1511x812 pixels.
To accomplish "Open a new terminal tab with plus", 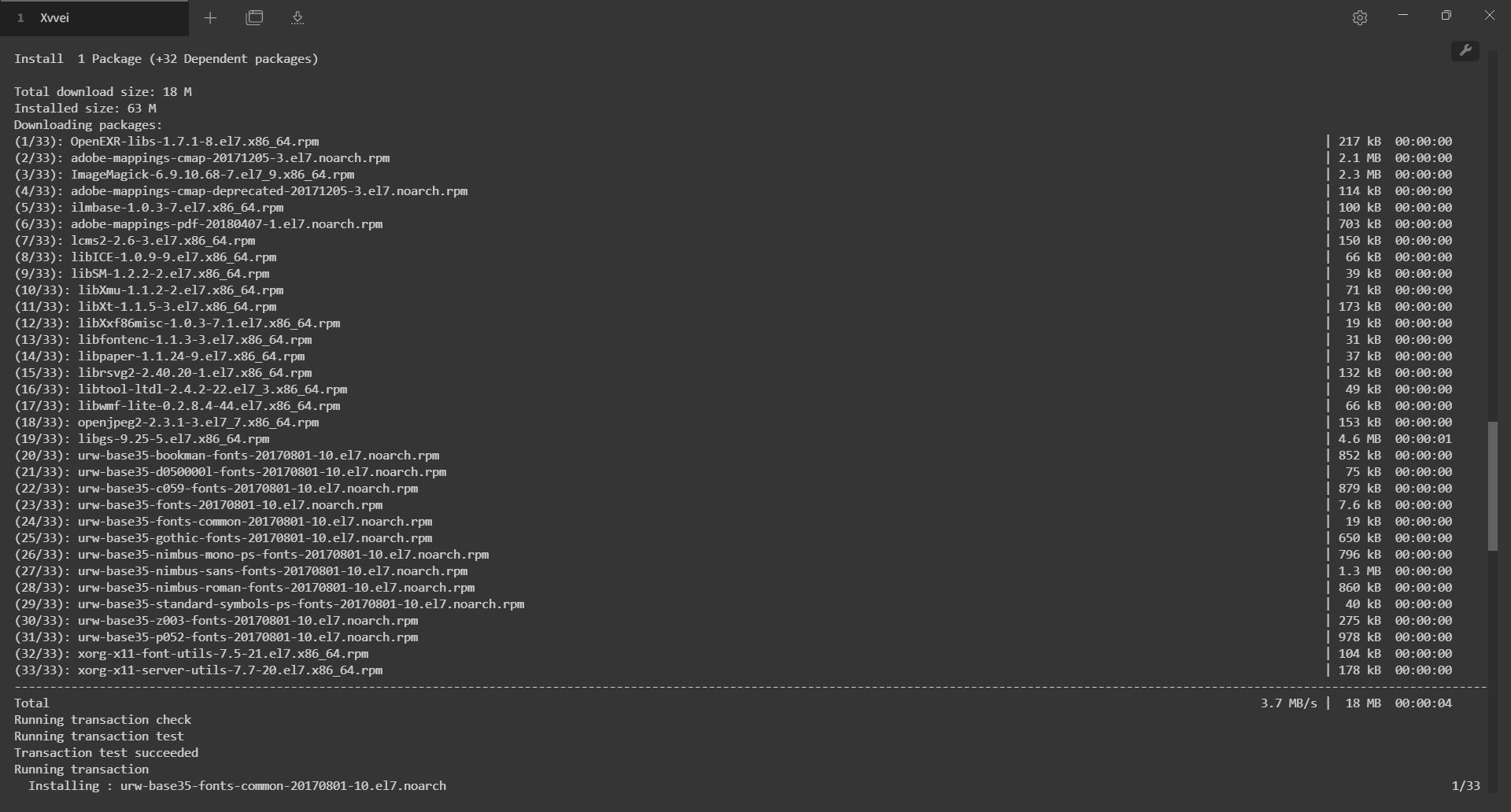I will click(210, 18).
